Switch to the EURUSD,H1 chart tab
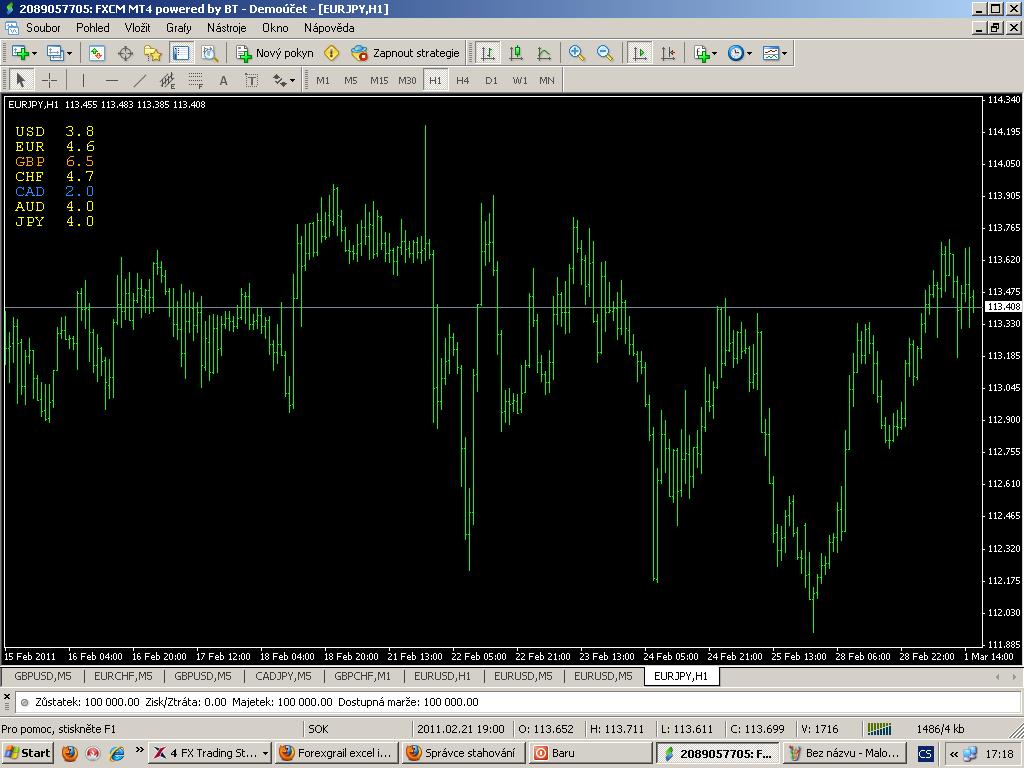 pos(442,676)
